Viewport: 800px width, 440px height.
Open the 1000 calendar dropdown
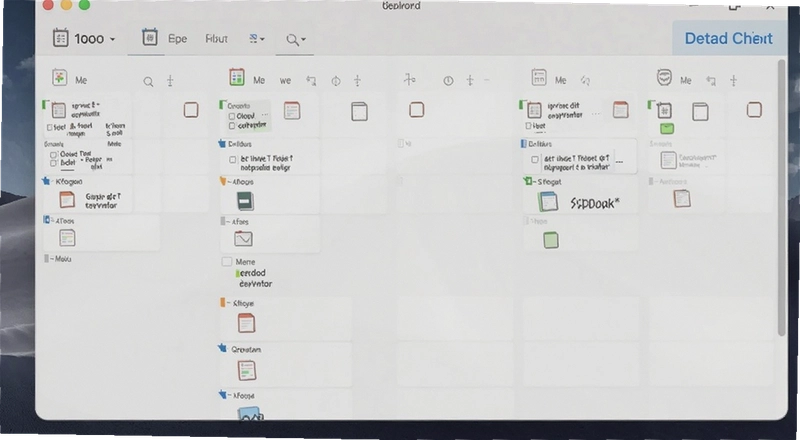(x=84, y=39)
